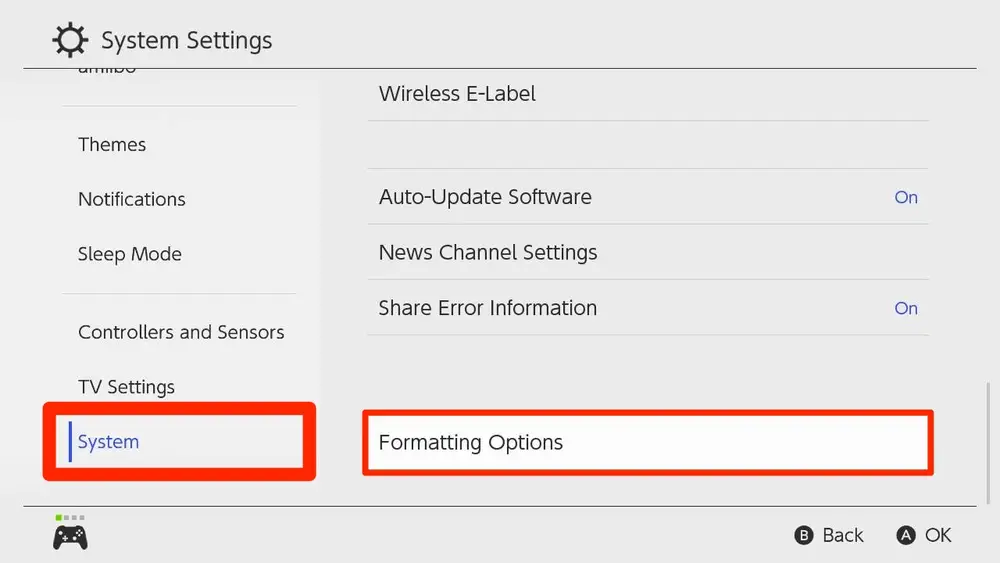
Task: Open News Channel Settings
Action: (648, 252)
